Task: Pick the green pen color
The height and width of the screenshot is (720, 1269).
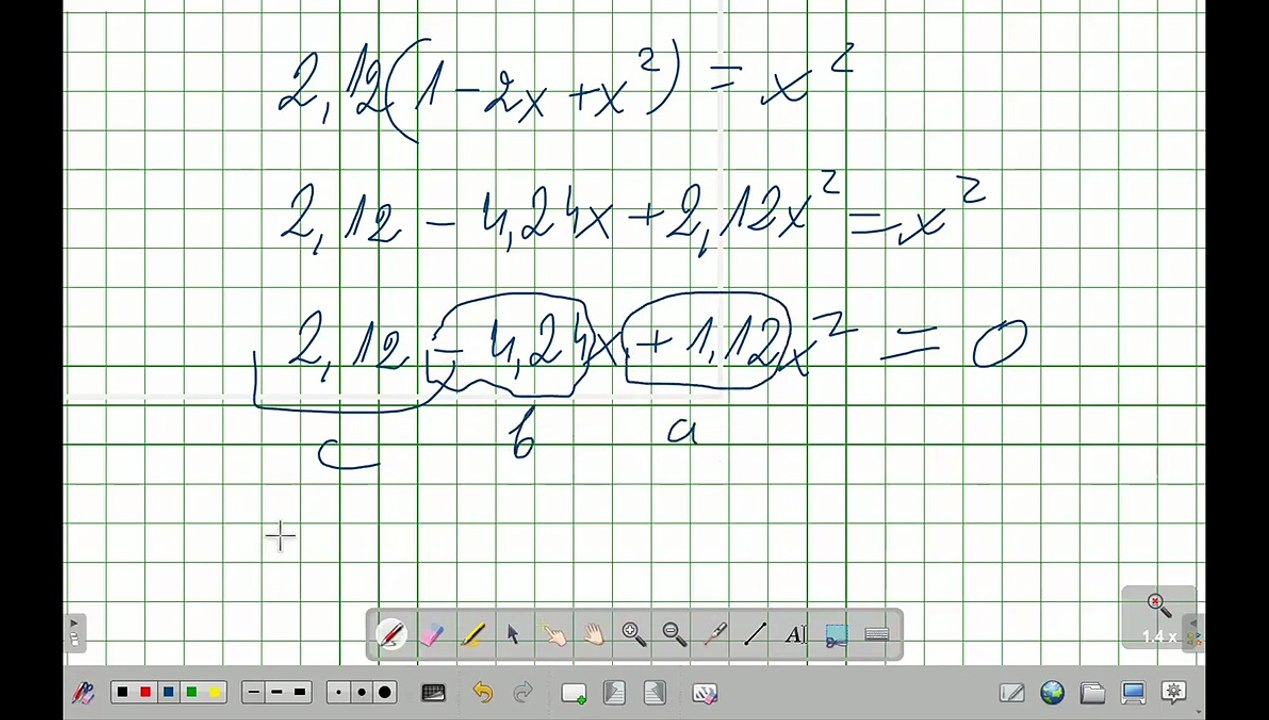Action: [191, 692]
